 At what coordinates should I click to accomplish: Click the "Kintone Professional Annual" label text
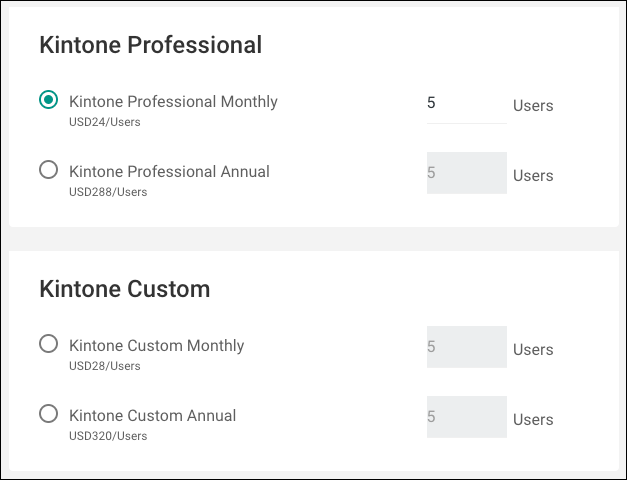click(x=169, y=171)
